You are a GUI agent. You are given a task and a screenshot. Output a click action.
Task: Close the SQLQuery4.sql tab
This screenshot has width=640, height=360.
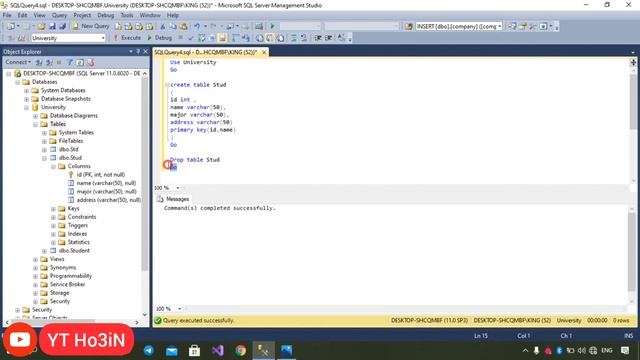point(264,52)
